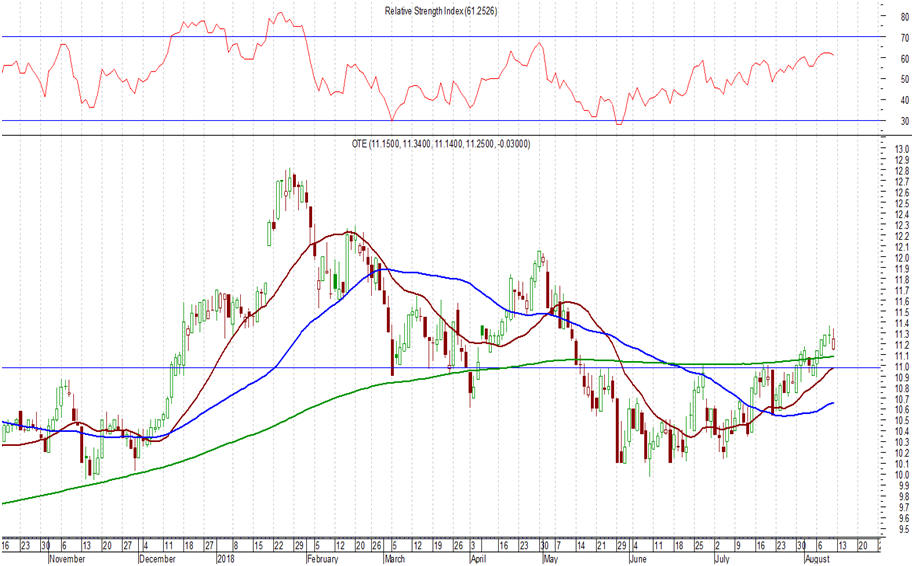
Task: Click the 80 label on RSI axis
Action: [905, 17]
